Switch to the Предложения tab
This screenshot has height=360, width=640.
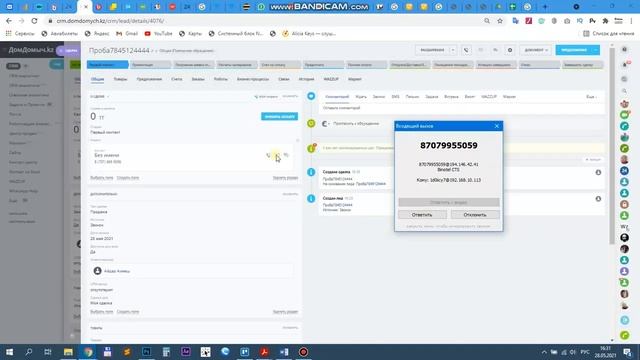pos(149,79)
